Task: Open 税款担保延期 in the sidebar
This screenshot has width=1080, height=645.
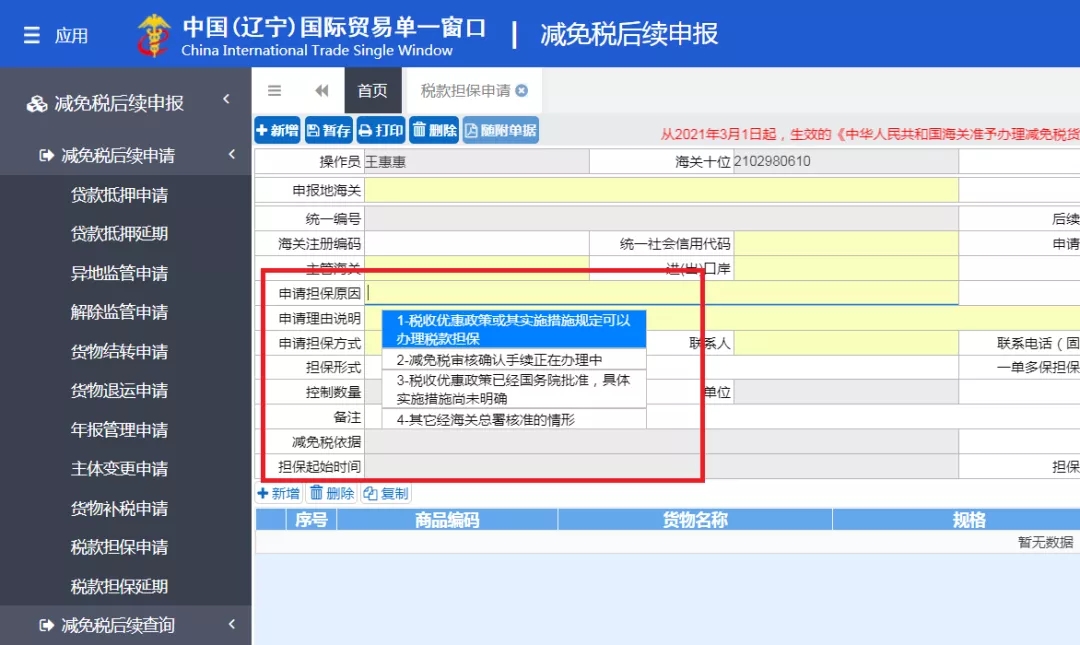Action: (x=119, y=586)
